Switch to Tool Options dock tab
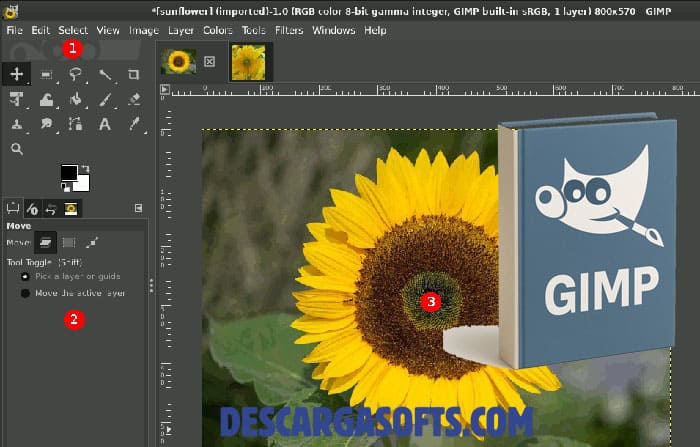 pyautogui.click(x=13, y=209)
